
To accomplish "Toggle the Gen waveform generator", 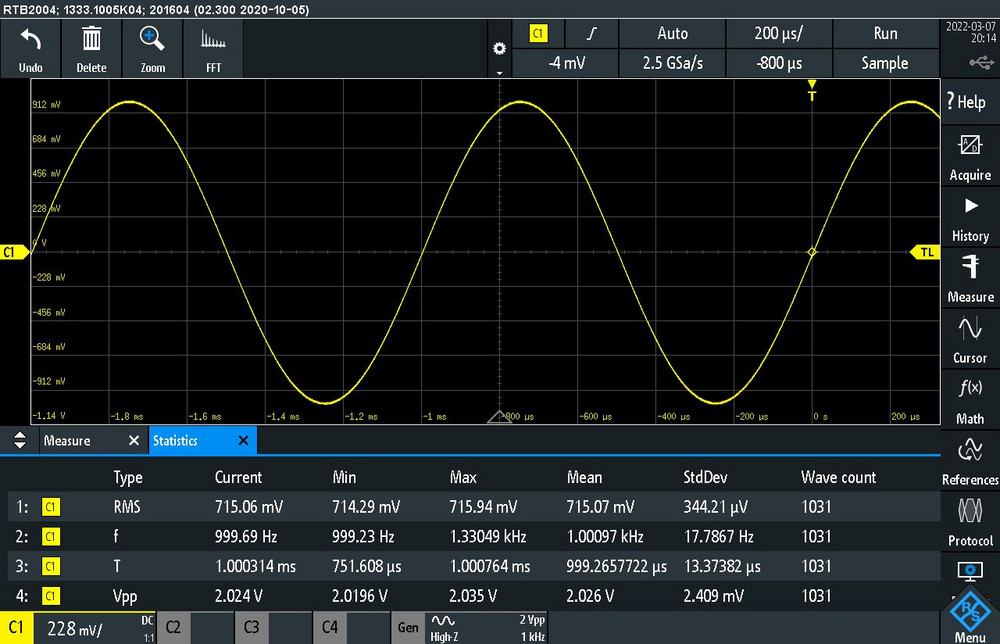I will click(x=408, y=627).
